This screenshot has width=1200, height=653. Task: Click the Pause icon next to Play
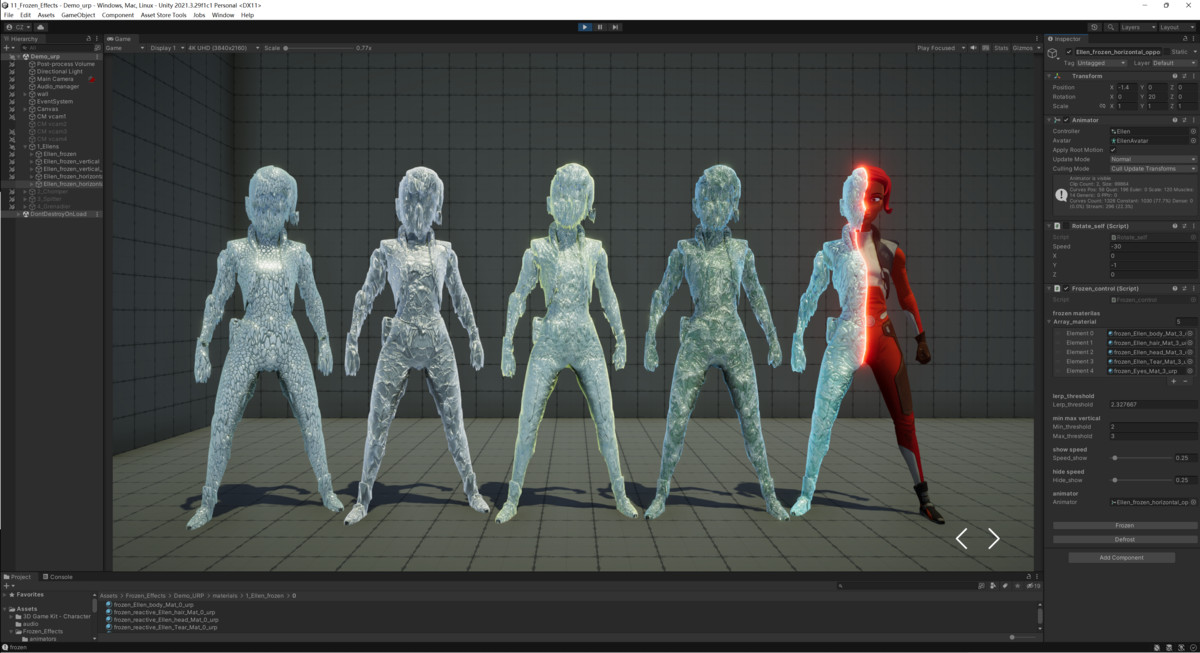pos(601,27)
